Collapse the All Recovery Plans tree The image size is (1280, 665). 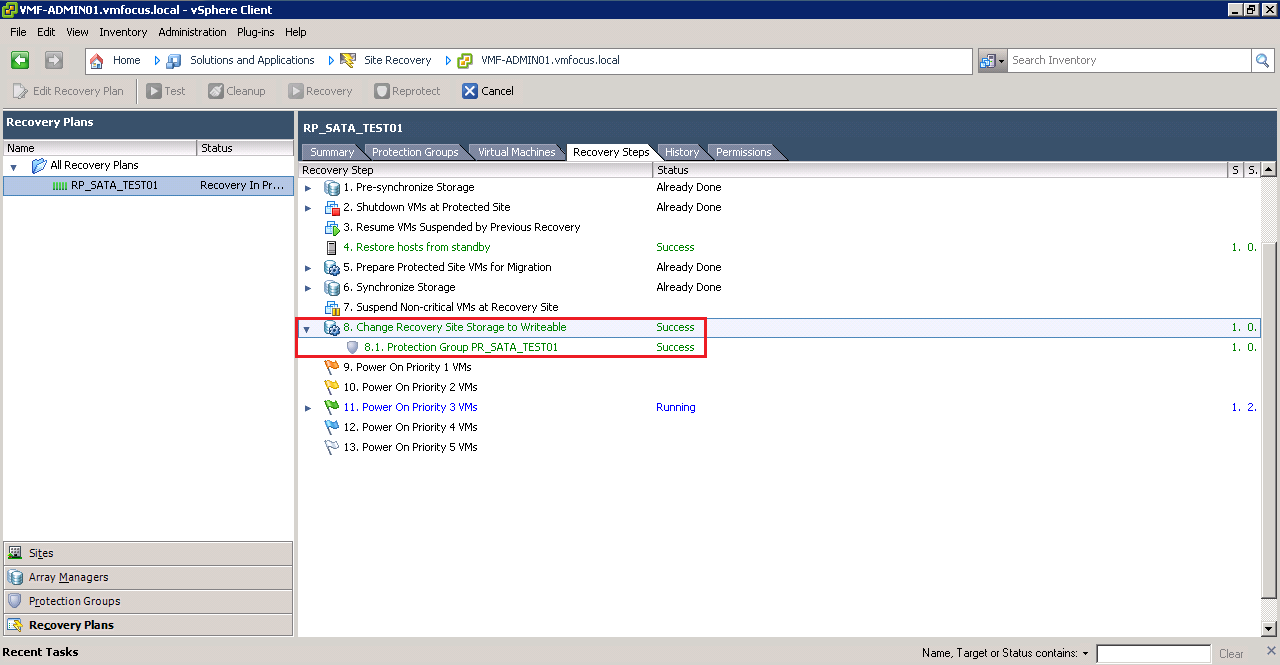click(14, 166)
